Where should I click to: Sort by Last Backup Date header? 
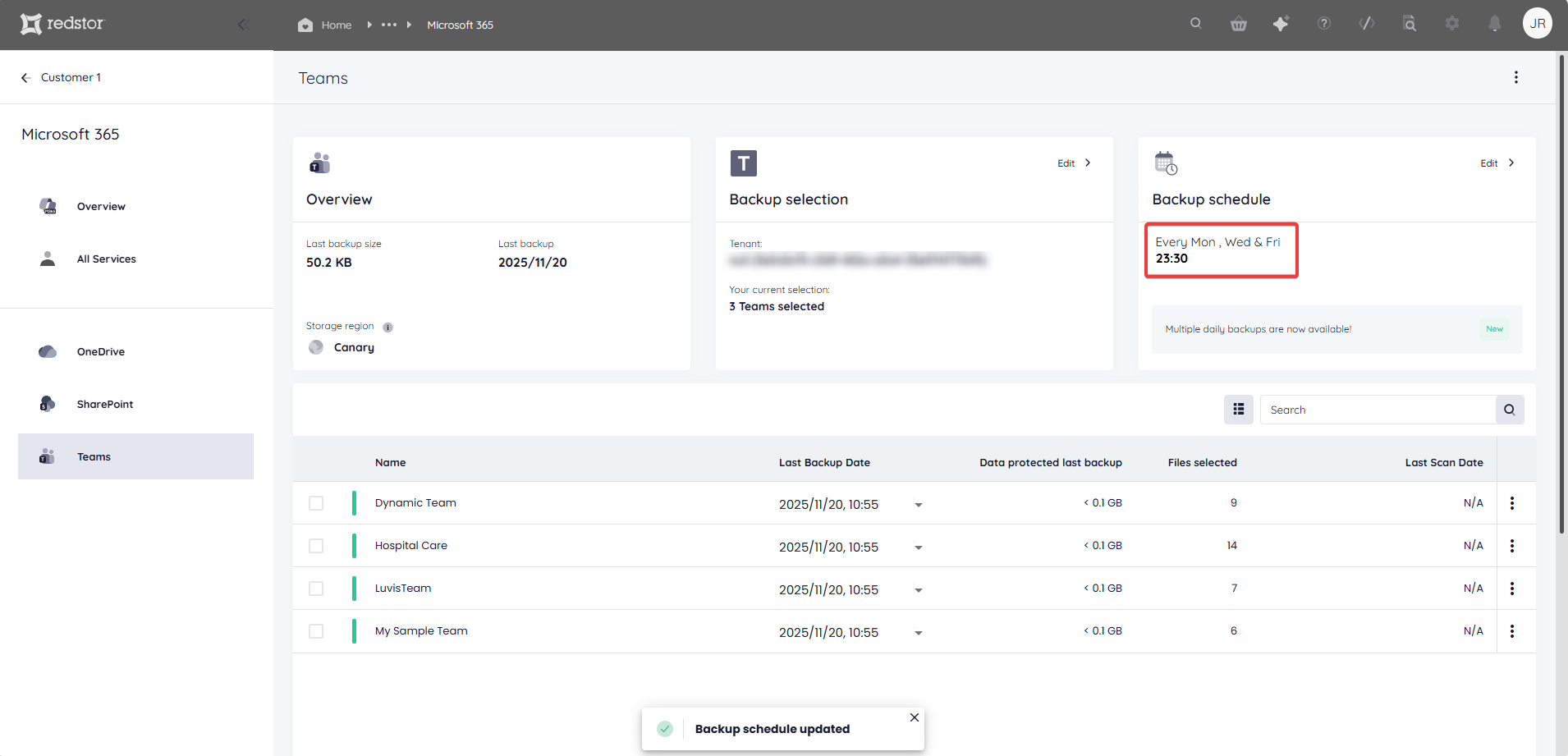point(824,462)
